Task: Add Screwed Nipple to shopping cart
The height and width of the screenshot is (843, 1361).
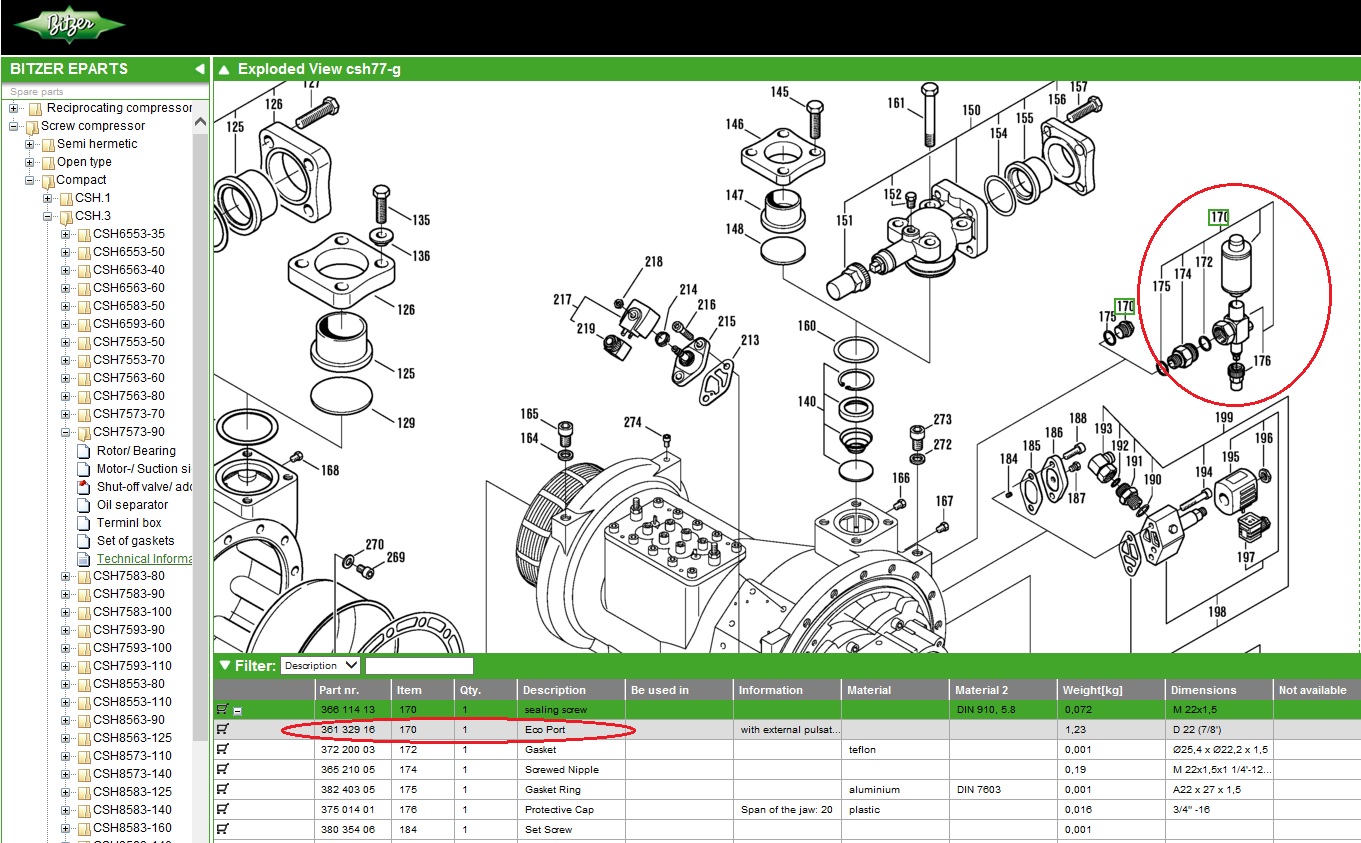Action: 222,769
